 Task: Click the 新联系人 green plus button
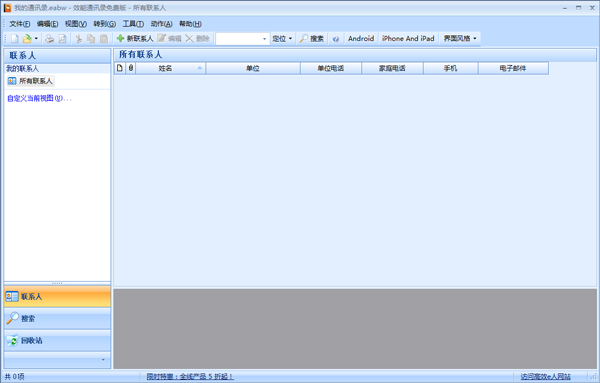(135, 39)
